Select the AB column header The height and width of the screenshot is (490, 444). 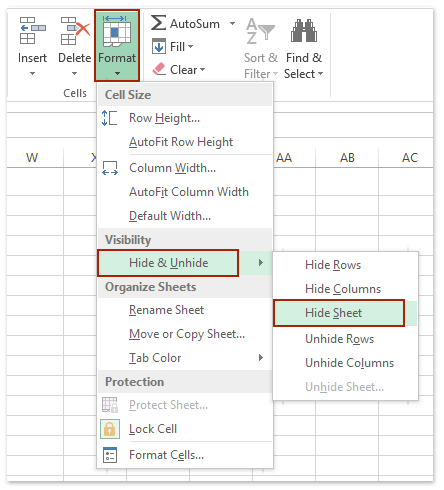tap(347, 158)
